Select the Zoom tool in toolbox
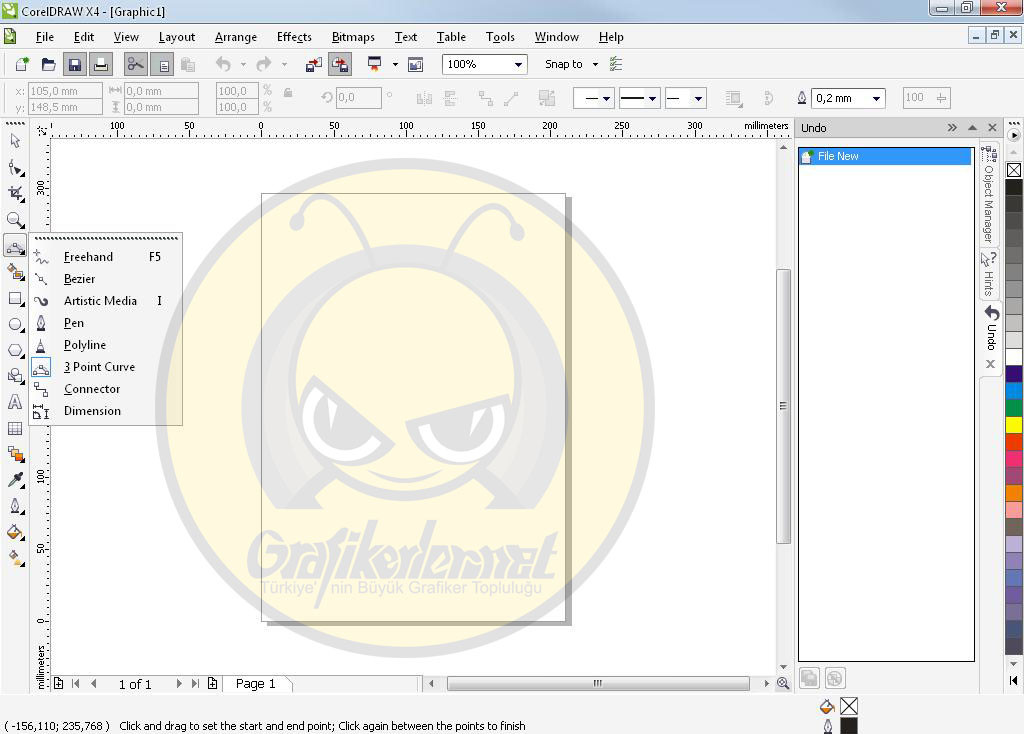Image resolution: width=1024 pixels, height=734 pixels. pos(15,219)
